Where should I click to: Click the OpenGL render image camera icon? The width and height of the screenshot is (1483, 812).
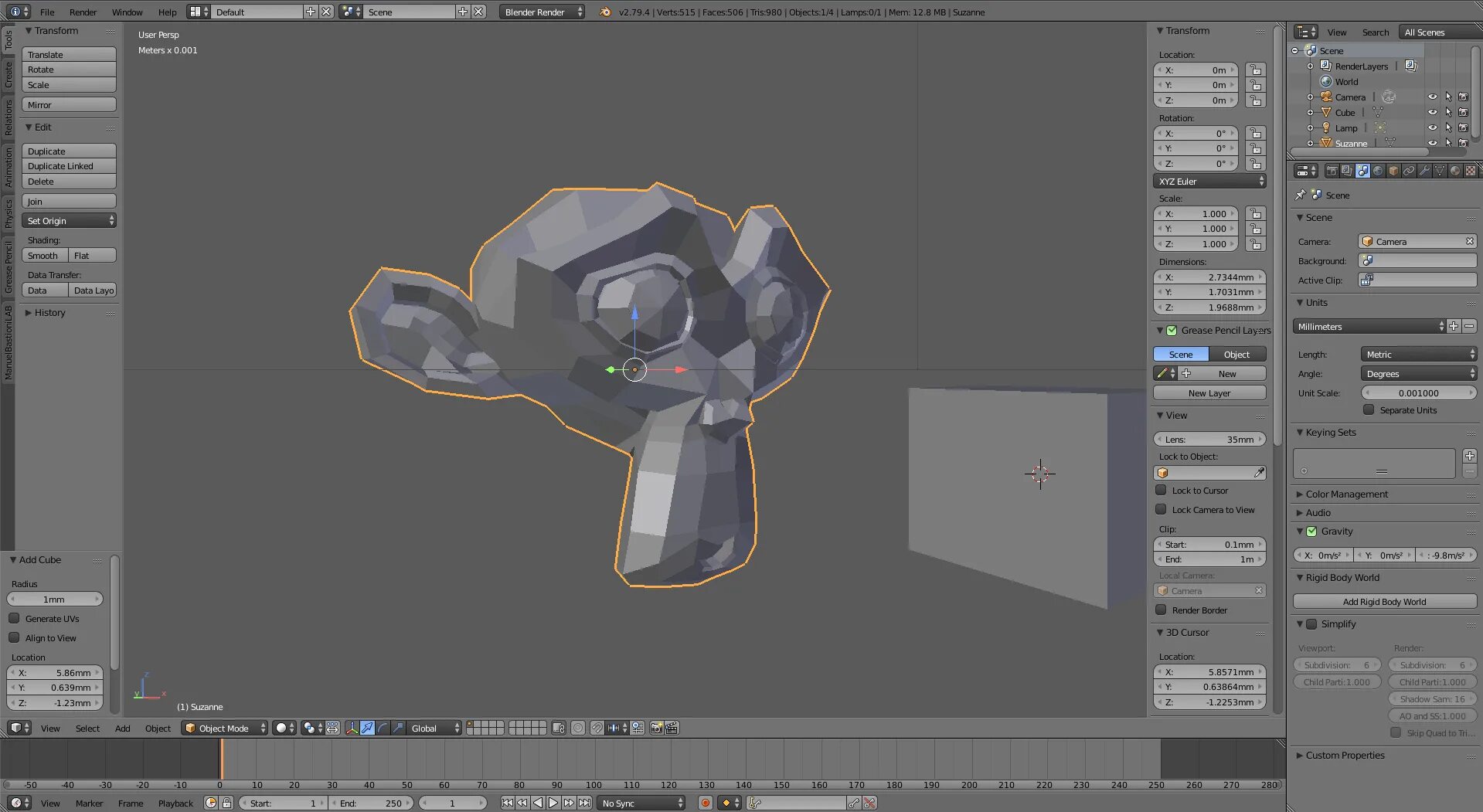click(x=656, y=728)
